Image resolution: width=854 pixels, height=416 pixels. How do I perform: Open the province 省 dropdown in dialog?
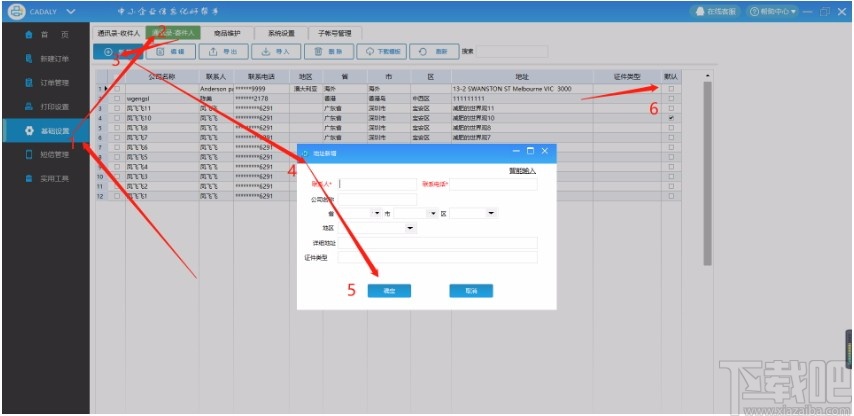[x=376, y=213]
